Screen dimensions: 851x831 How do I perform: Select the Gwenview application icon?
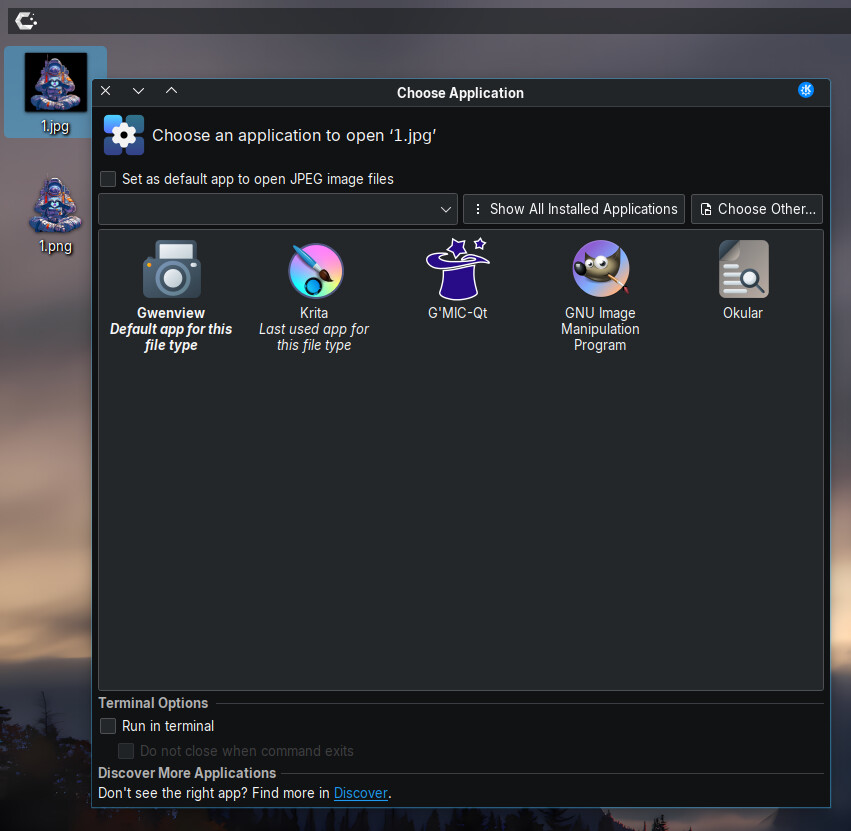(171, 269)
